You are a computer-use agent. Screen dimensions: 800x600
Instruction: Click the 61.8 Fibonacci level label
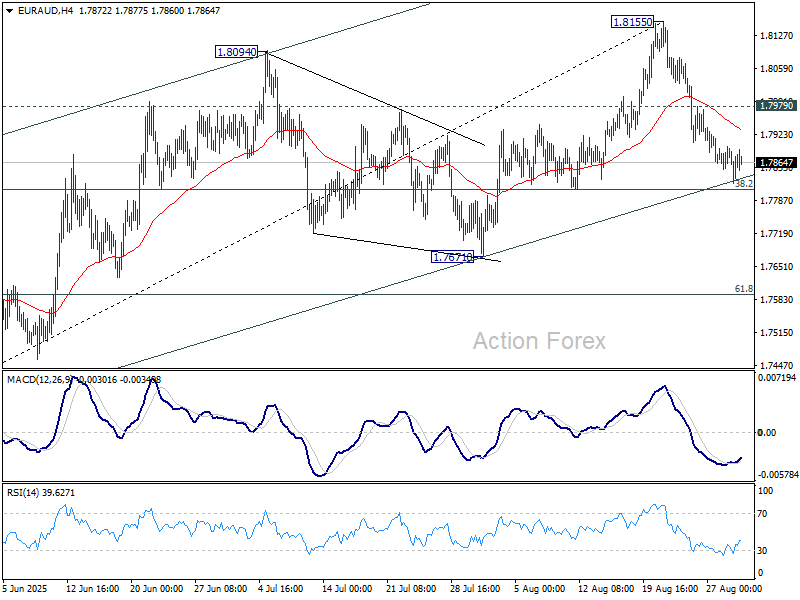point(743,289)
